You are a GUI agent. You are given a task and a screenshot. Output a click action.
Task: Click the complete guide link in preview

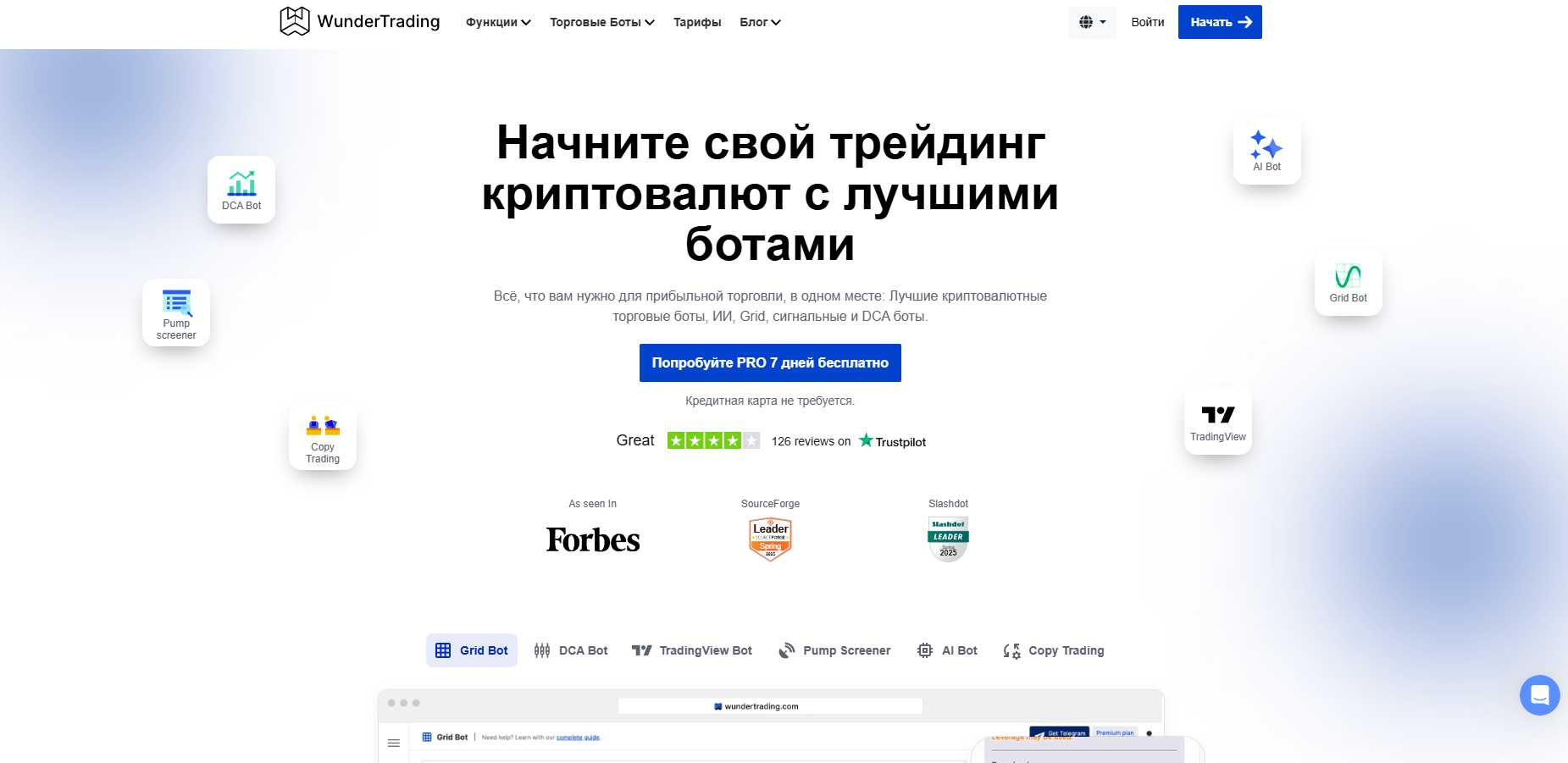[x=578, y=738]
